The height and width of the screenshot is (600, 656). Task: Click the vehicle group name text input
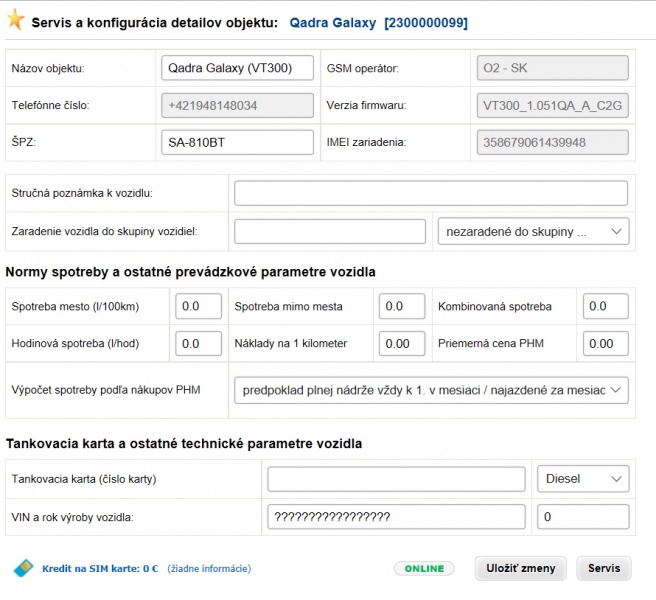[330, 231]
